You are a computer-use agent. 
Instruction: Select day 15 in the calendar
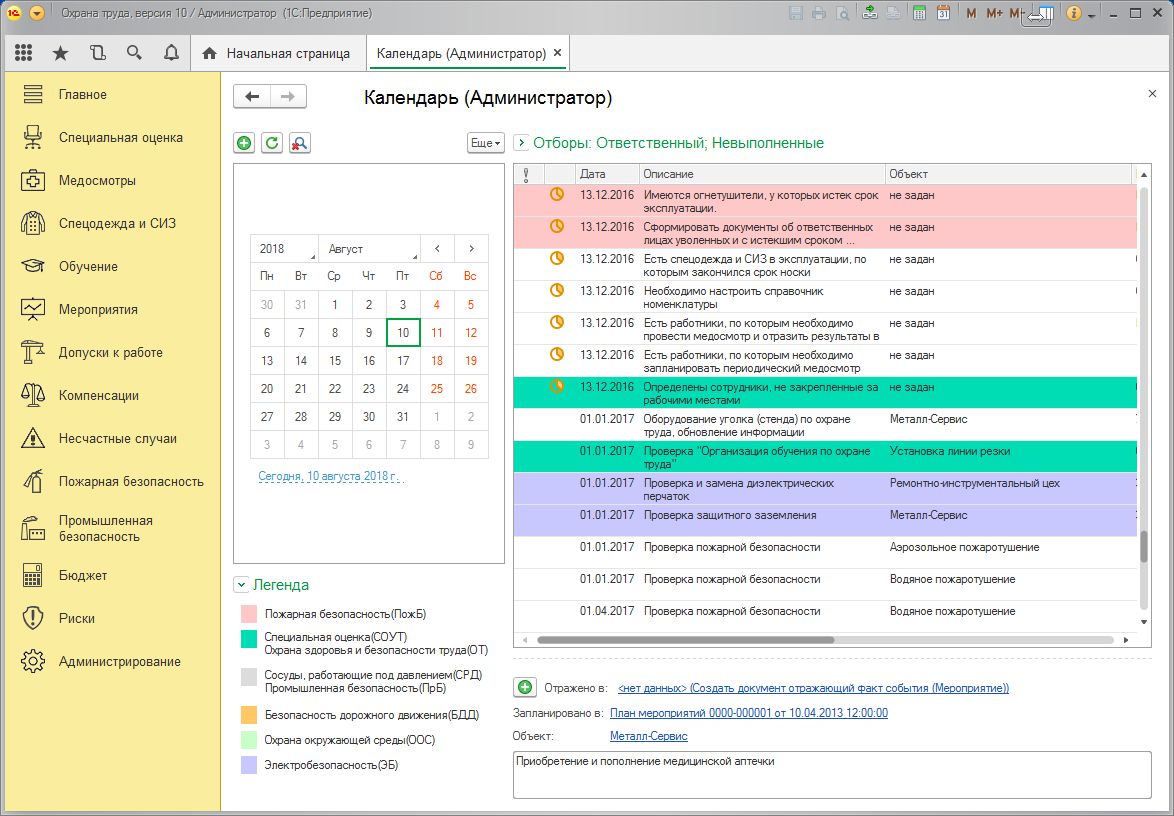click(x=335, y=361)
